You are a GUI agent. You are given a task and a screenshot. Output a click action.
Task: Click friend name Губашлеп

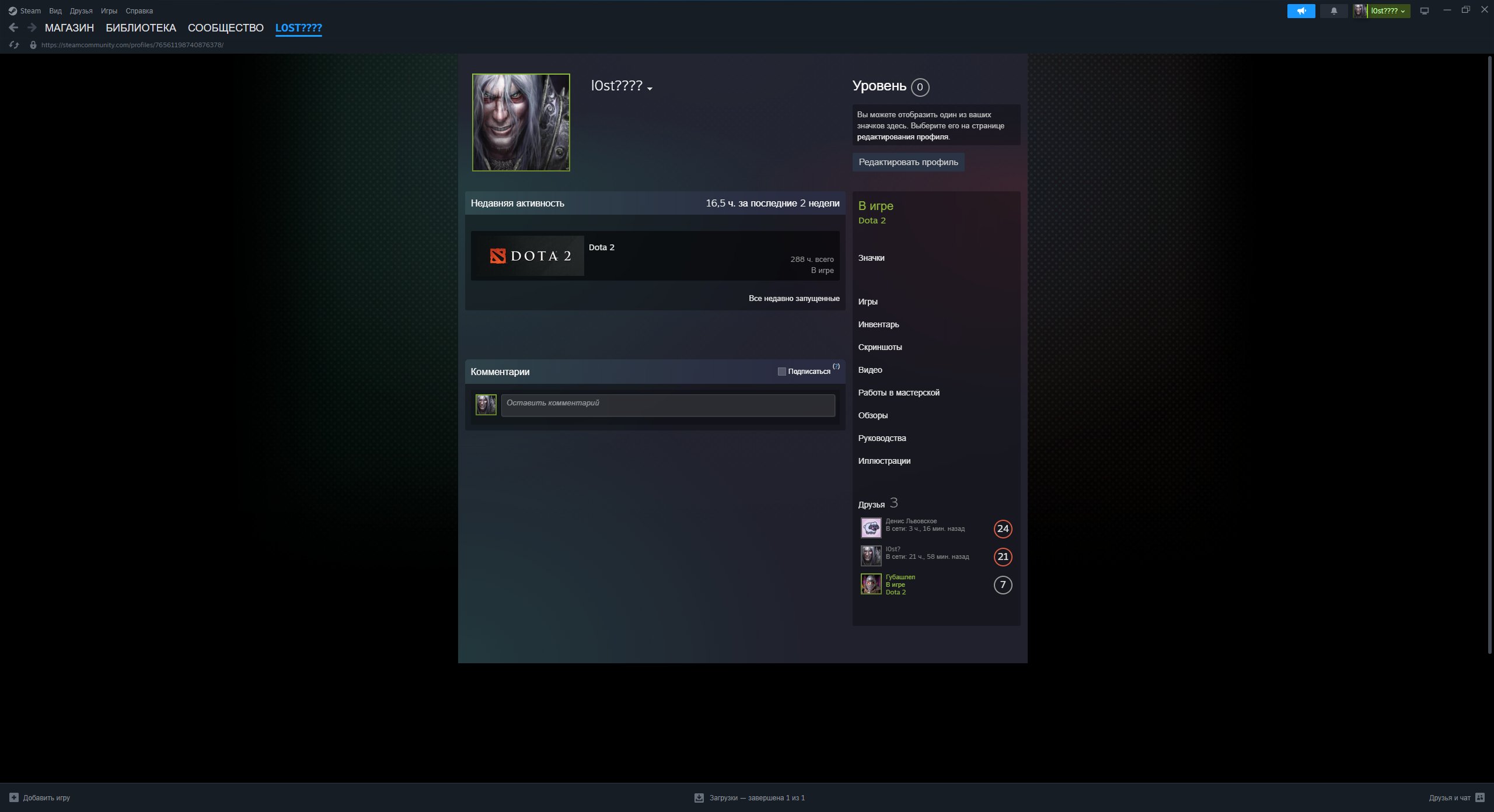(900, 577)
